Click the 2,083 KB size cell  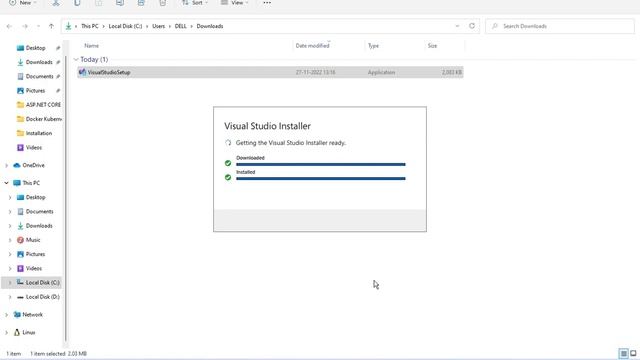451,72
